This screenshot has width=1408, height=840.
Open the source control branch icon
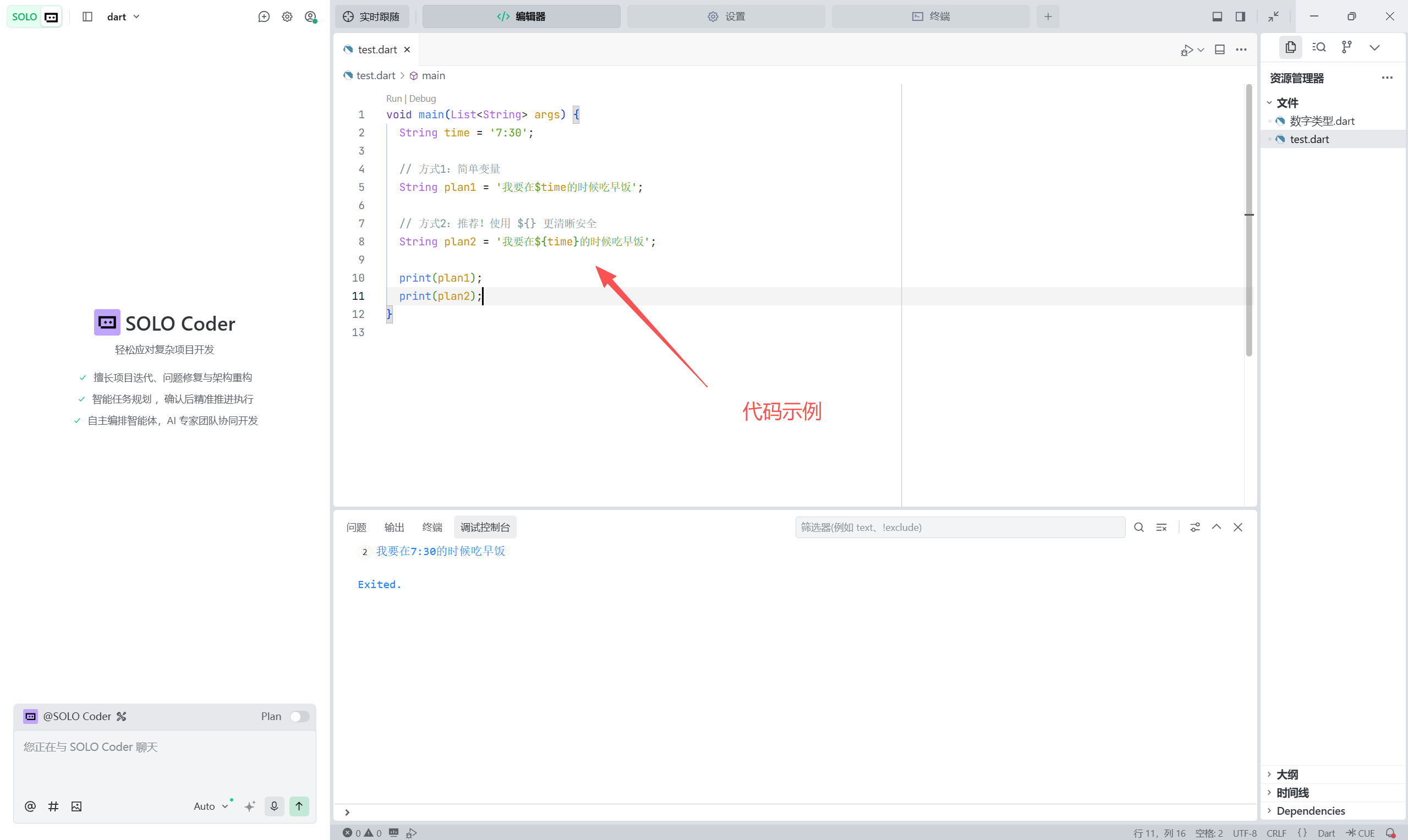(1346, 47)
